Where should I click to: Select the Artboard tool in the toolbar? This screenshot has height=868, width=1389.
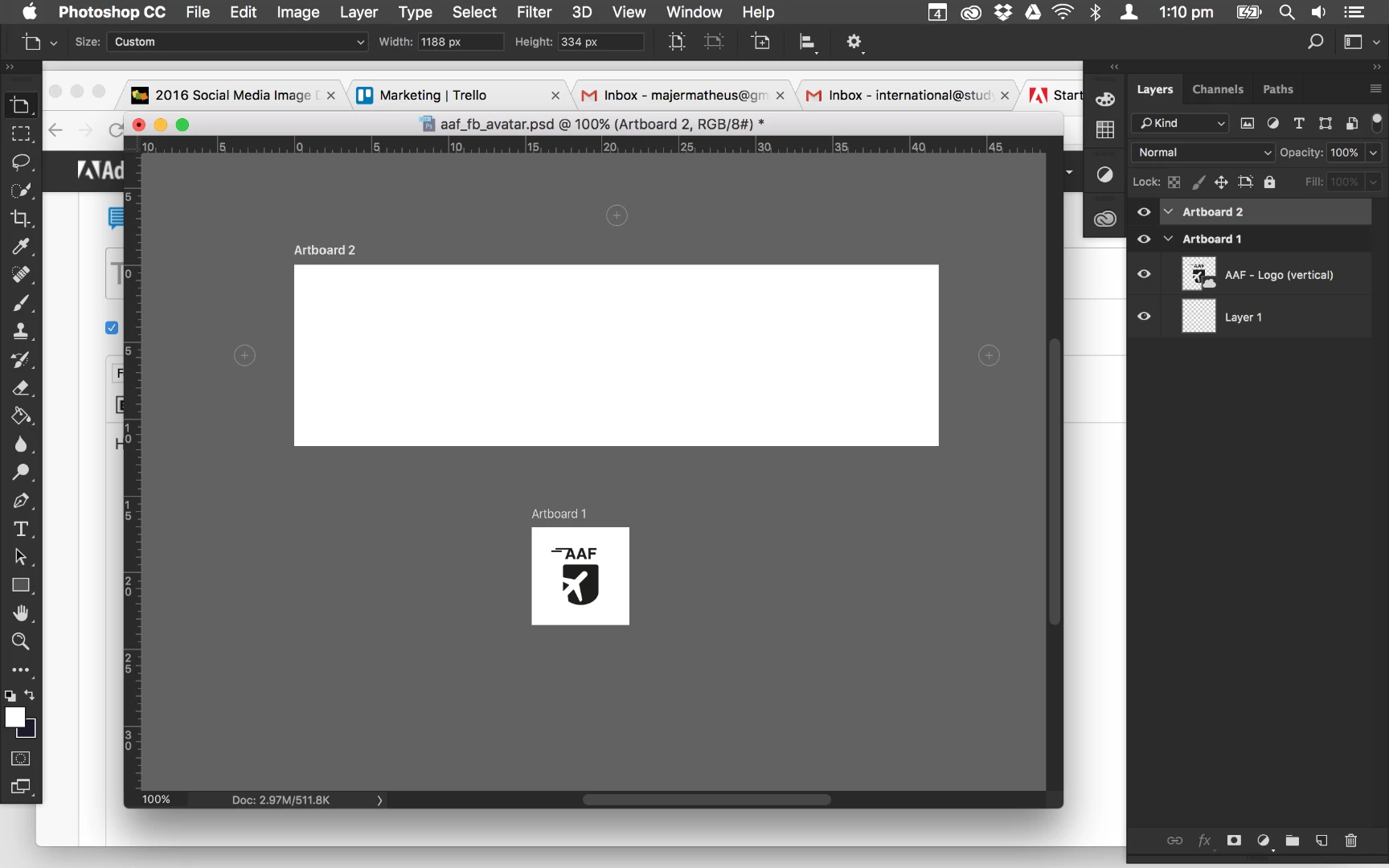[x=21, y=105]
